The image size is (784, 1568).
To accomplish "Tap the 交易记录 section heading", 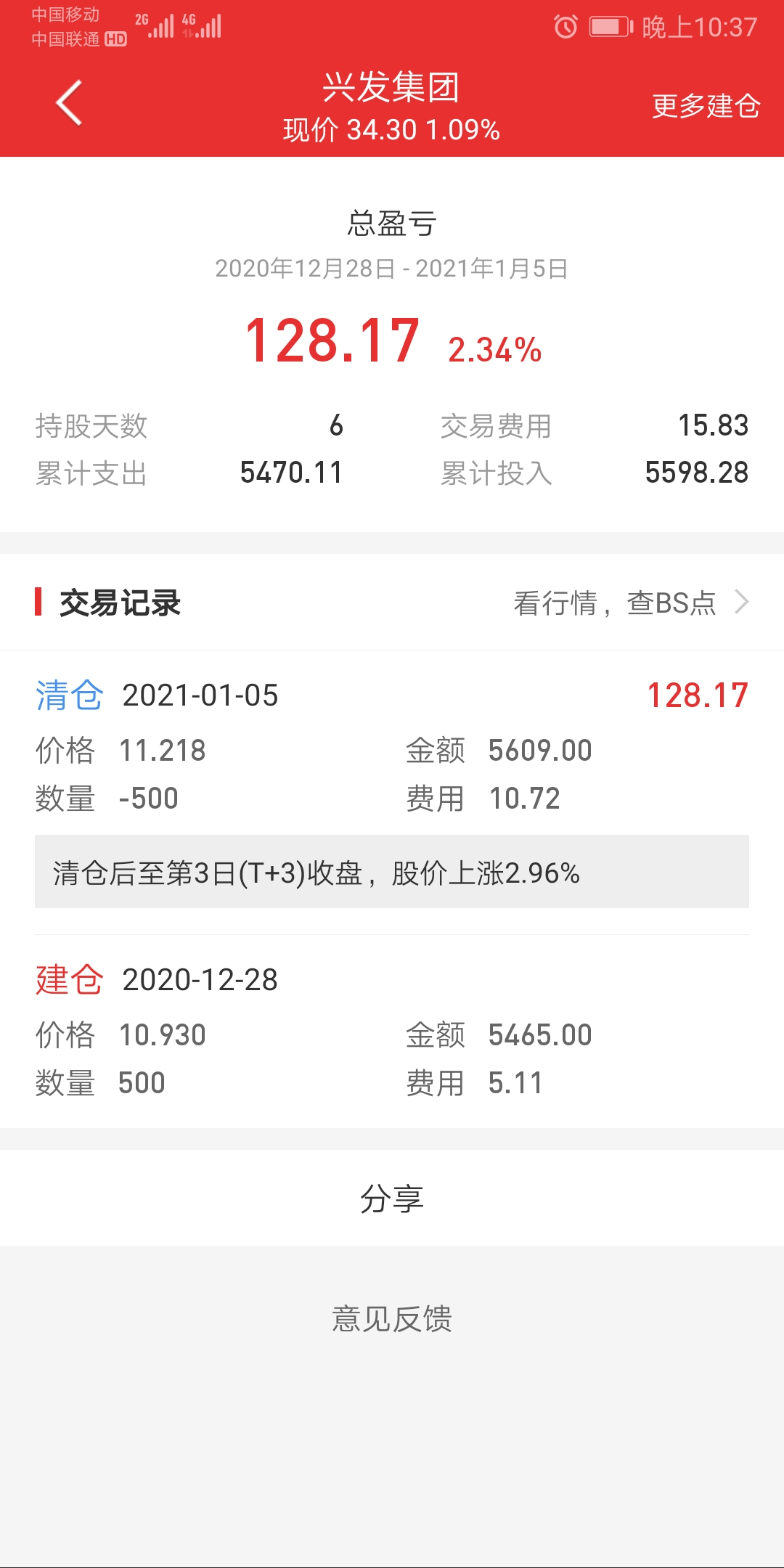I will [x=120, y=603].
